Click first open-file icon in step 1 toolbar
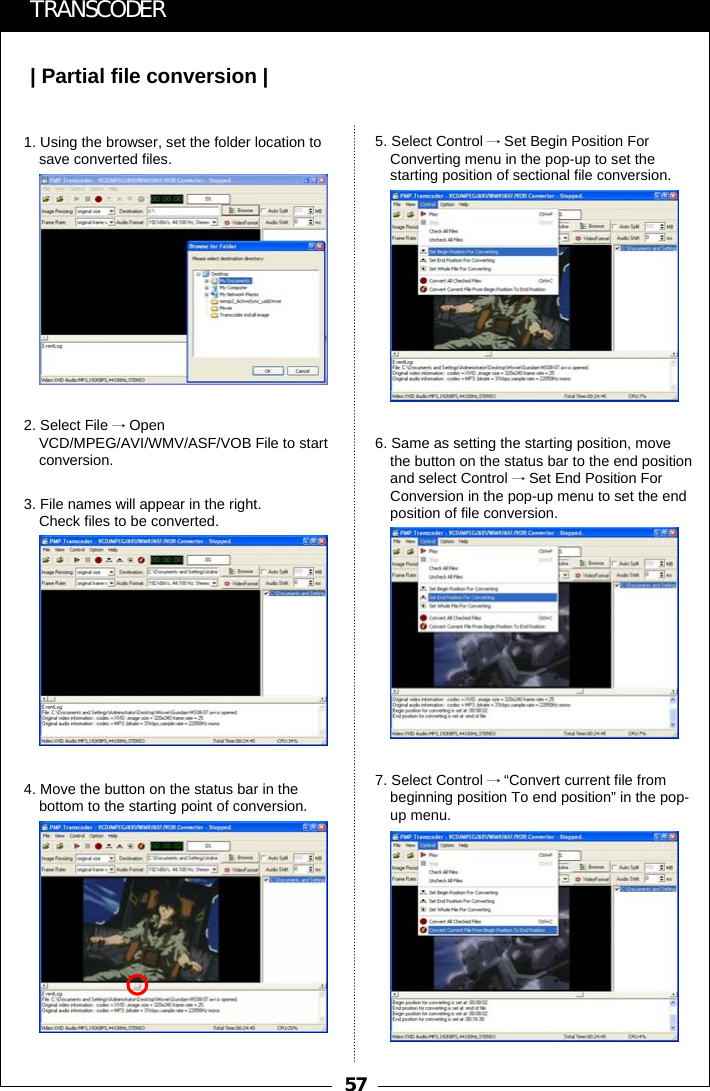 click(x=46, y=199)
